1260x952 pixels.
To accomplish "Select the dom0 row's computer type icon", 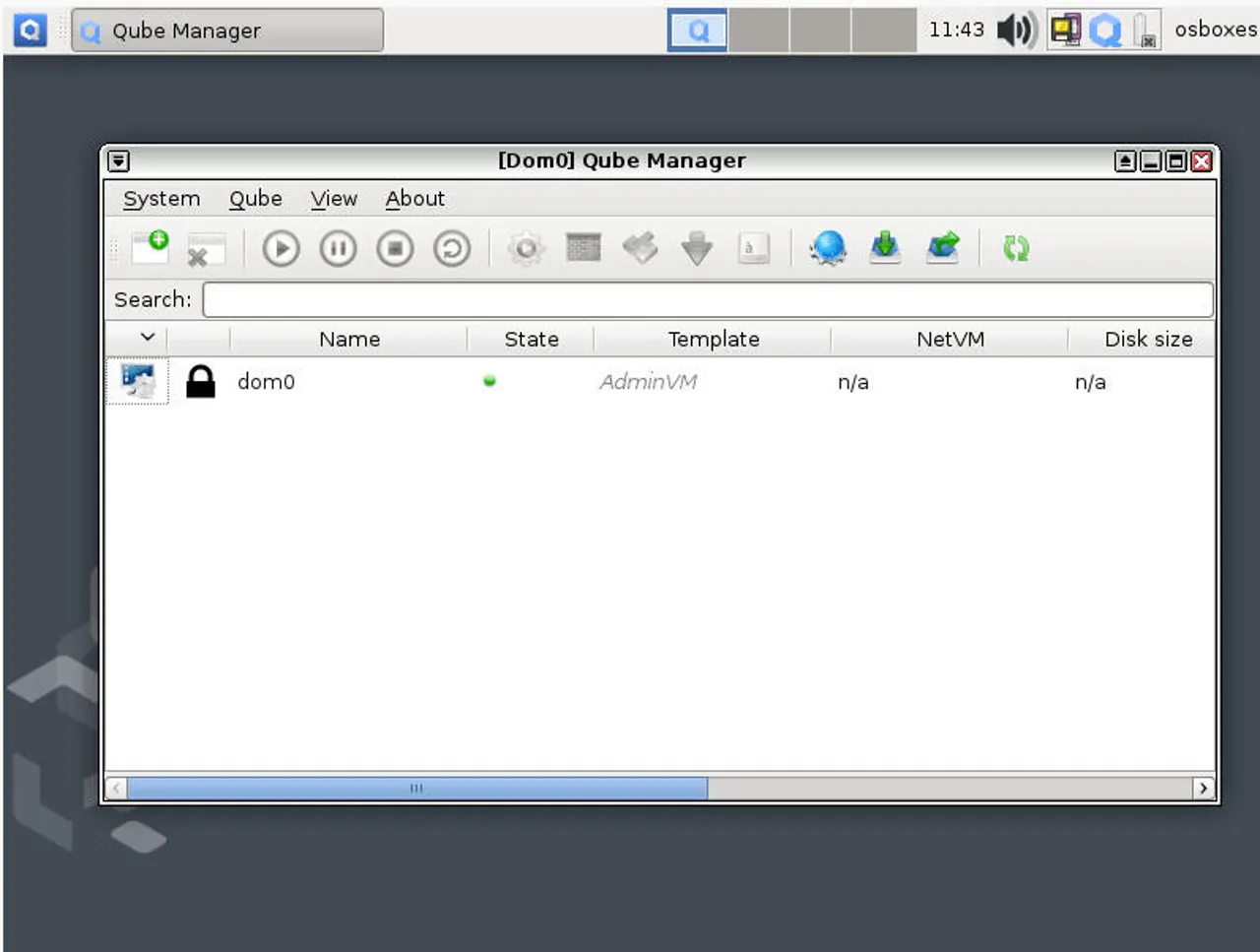I will click(x=138, y=381).
